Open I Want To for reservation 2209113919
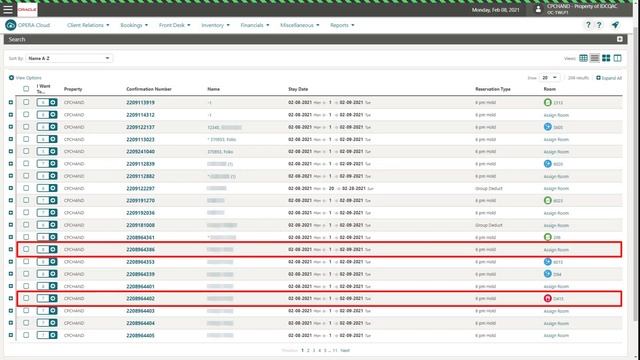 pyautogui.click(x=47, y=102)
